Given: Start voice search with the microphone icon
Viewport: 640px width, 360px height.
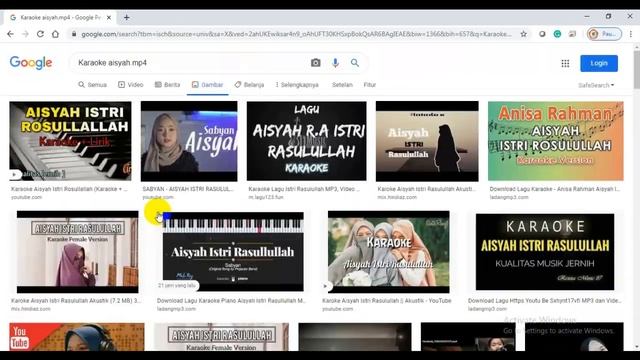Looking at the screenshot, I should (x=335, y=63).
